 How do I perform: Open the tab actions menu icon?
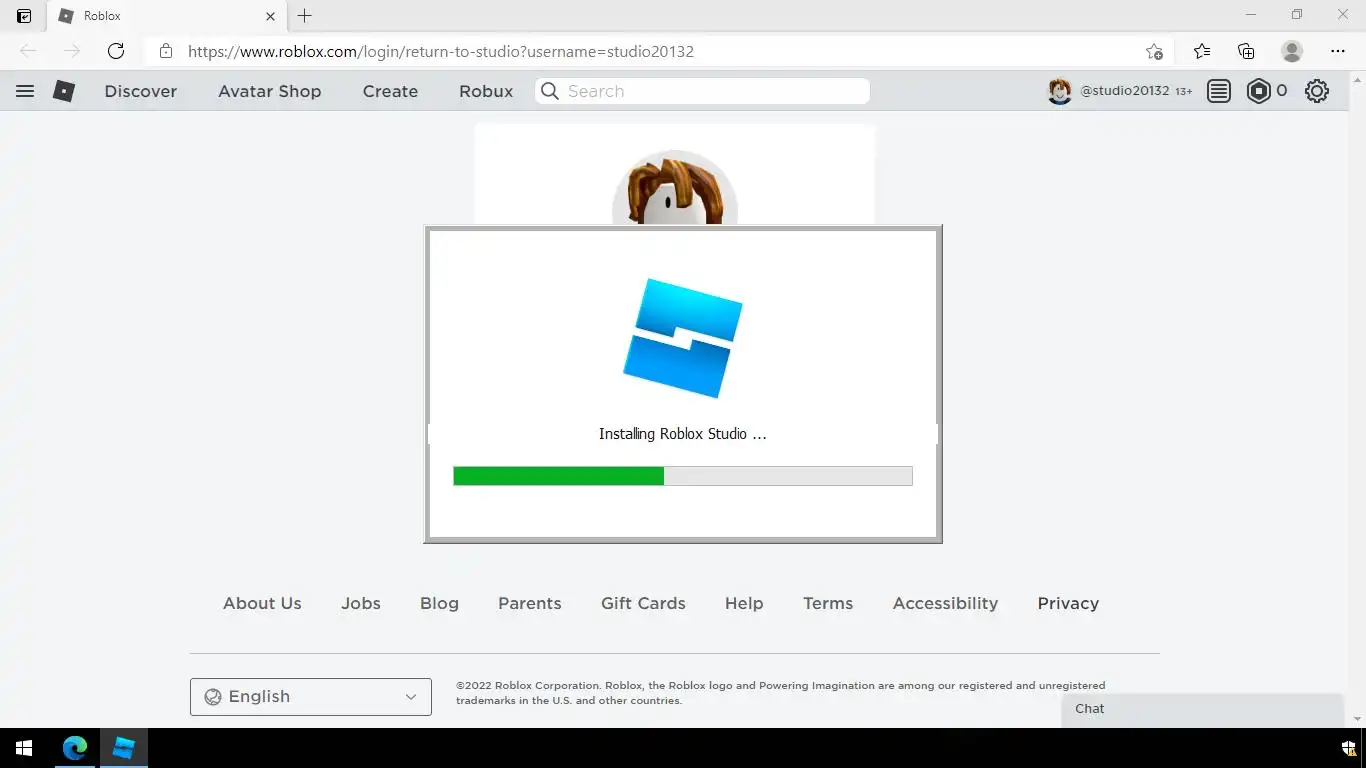(24, 16)
